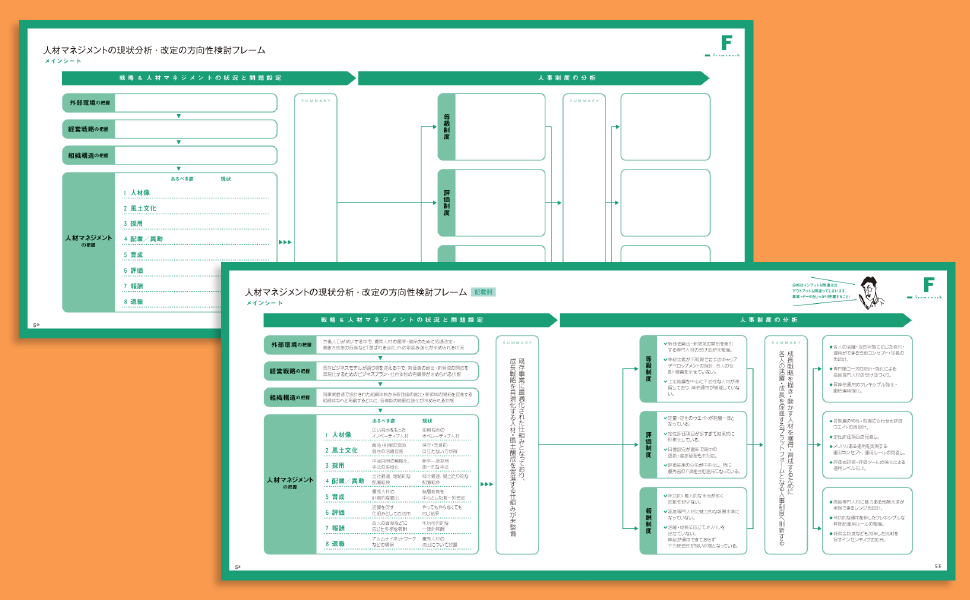Image resolution: width=970 pixels, height=600 pixels.
Task: Click the 人材マネジメント side label on the example slide
Action: coord(290,482)
